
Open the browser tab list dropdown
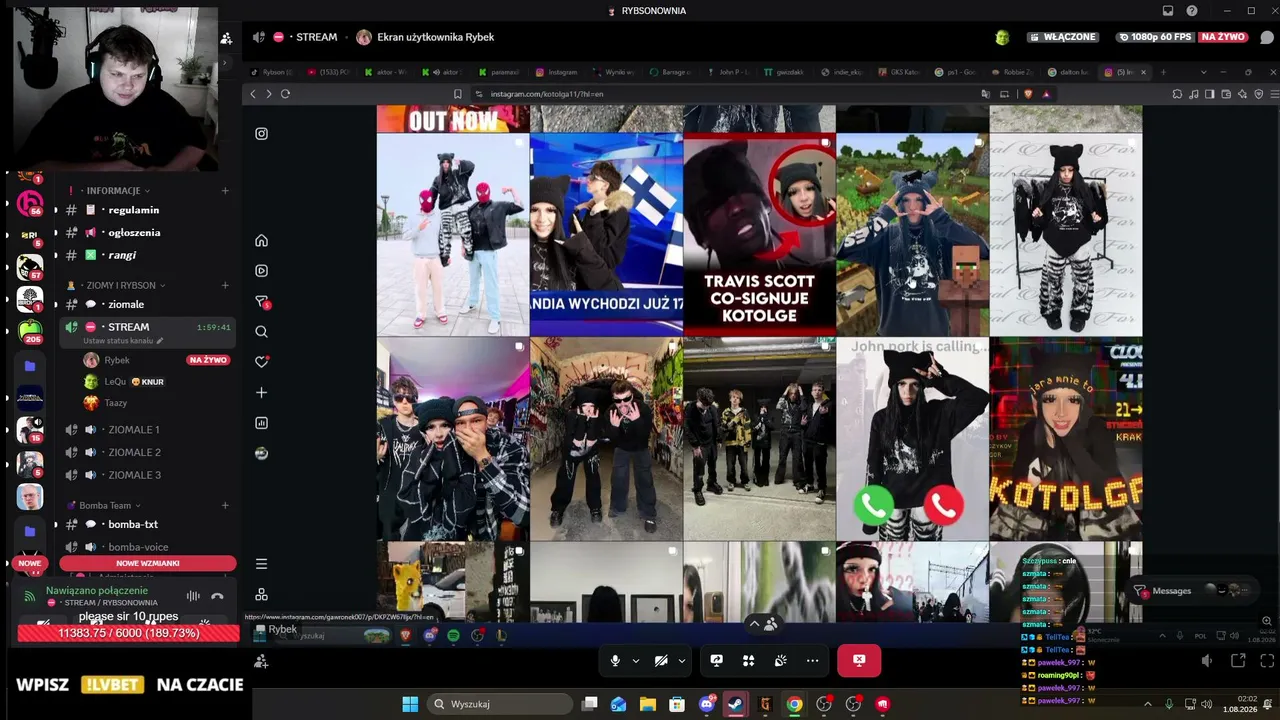(1203, 72)
